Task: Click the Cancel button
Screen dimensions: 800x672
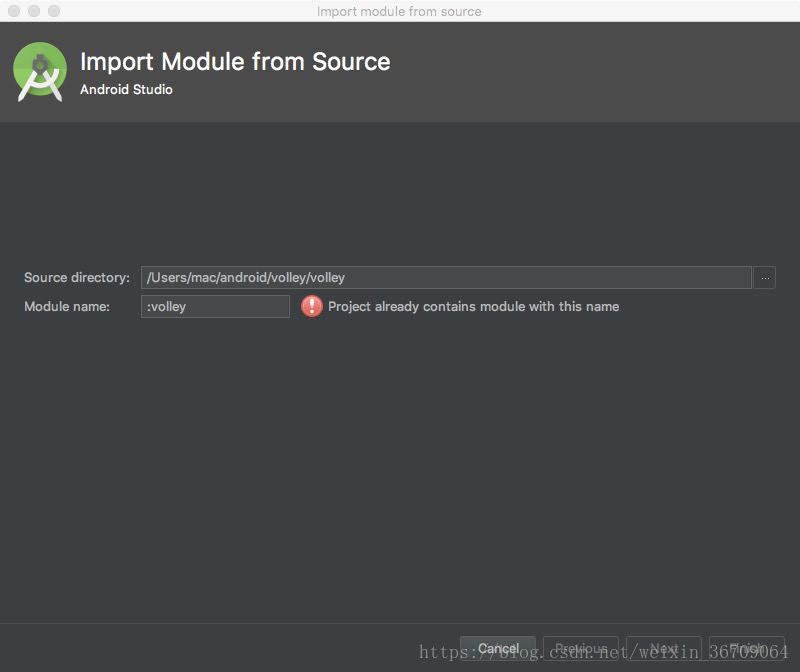Action: (x=498, y=649)
